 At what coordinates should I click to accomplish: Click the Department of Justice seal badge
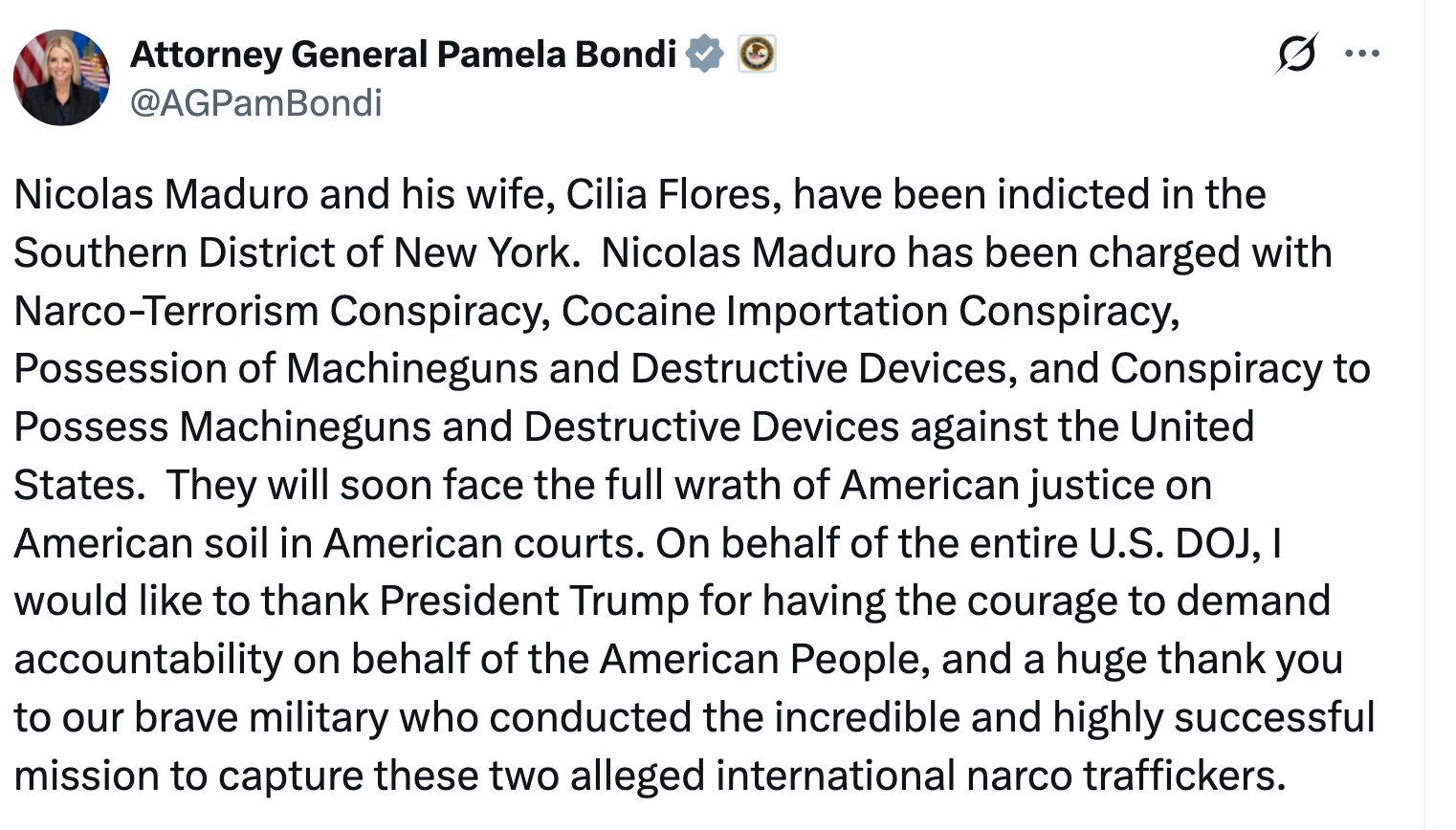pos(757,54)
